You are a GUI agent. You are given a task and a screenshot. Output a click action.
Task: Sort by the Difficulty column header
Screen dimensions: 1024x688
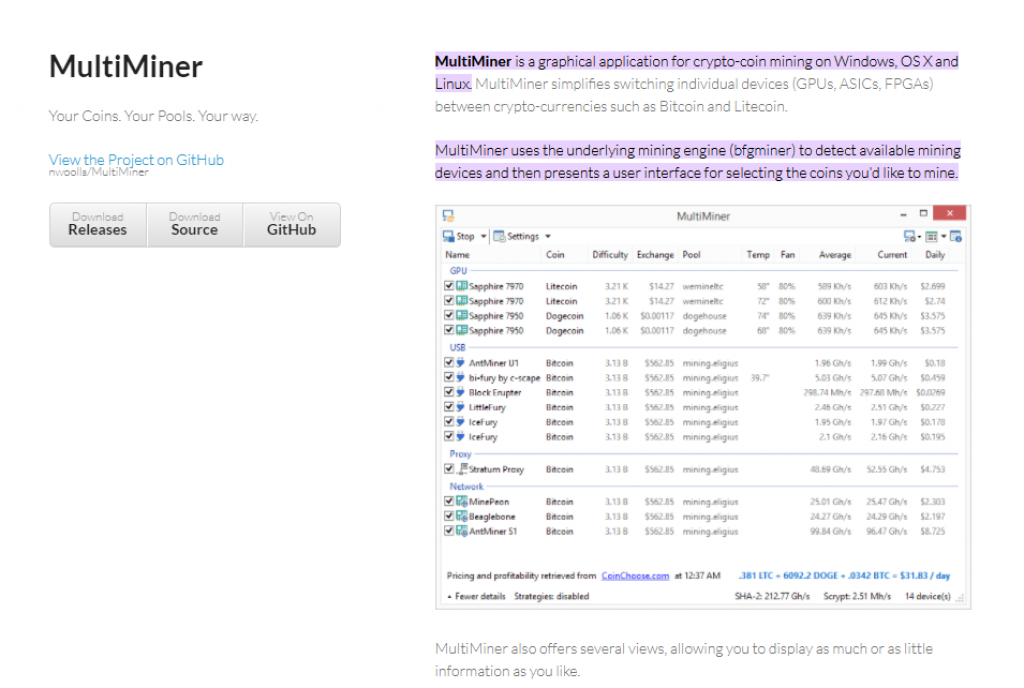(x=610, y=255)
